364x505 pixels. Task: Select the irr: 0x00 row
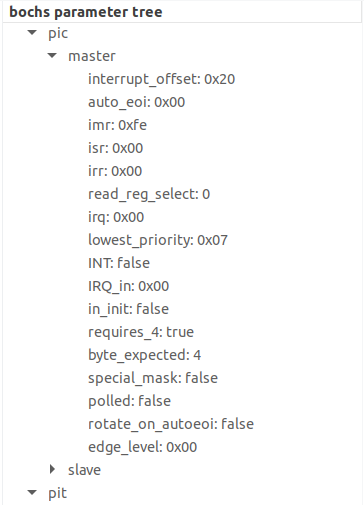115,171
